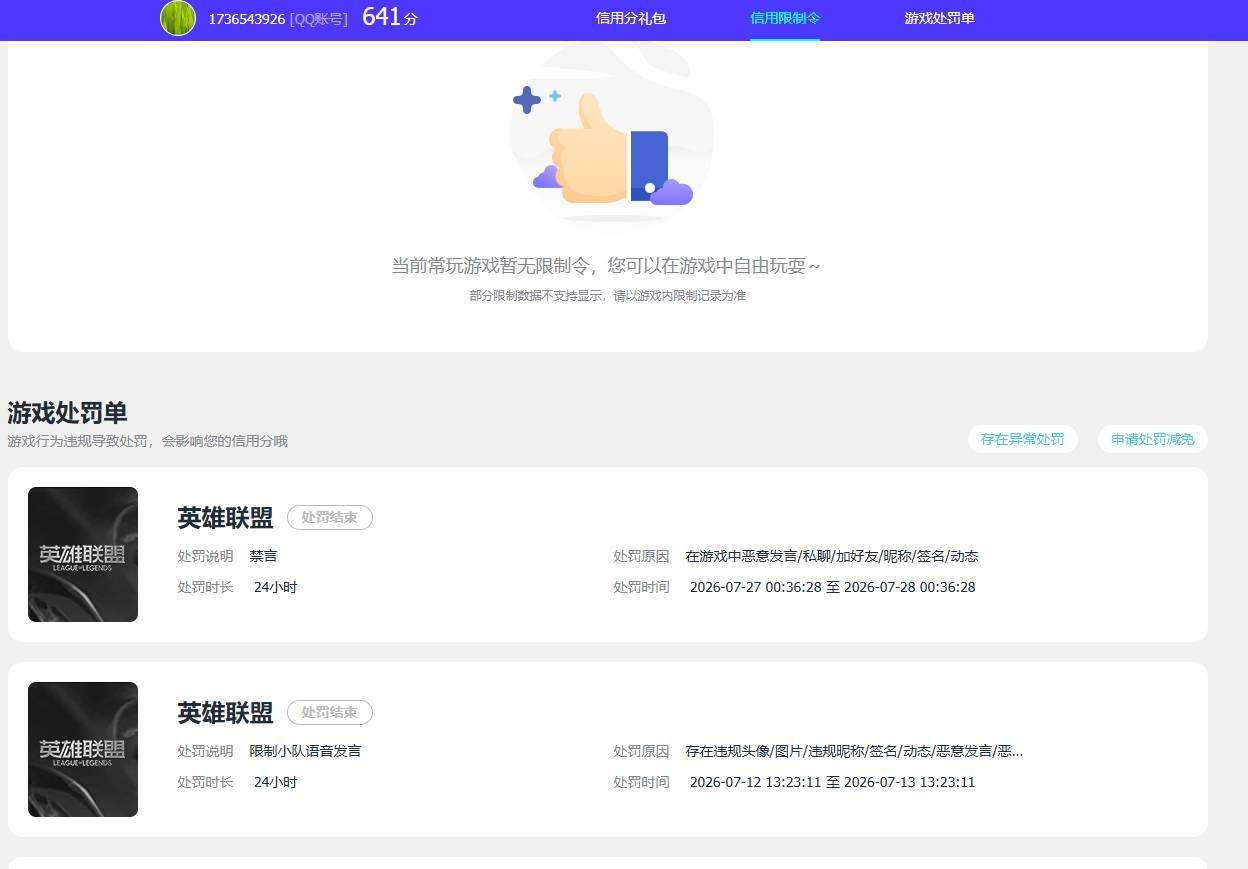The height and width of the screenshot is (869, 1248).
Task: Click the thumbs-up illustration
Action: 611,135
